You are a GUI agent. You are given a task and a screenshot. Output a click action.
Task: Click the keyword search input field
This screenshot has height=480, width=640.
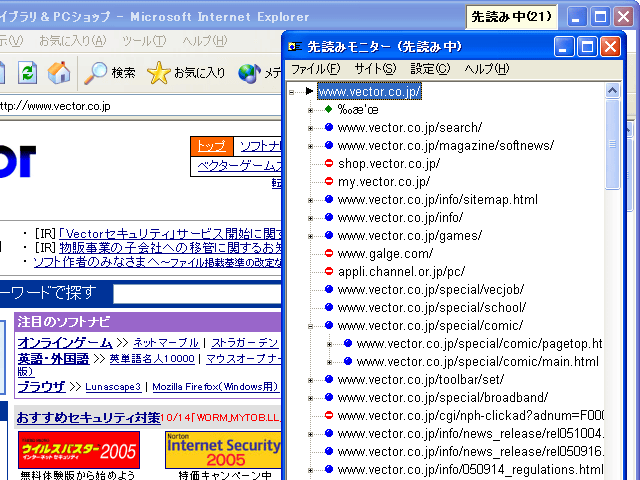point(197,294)
